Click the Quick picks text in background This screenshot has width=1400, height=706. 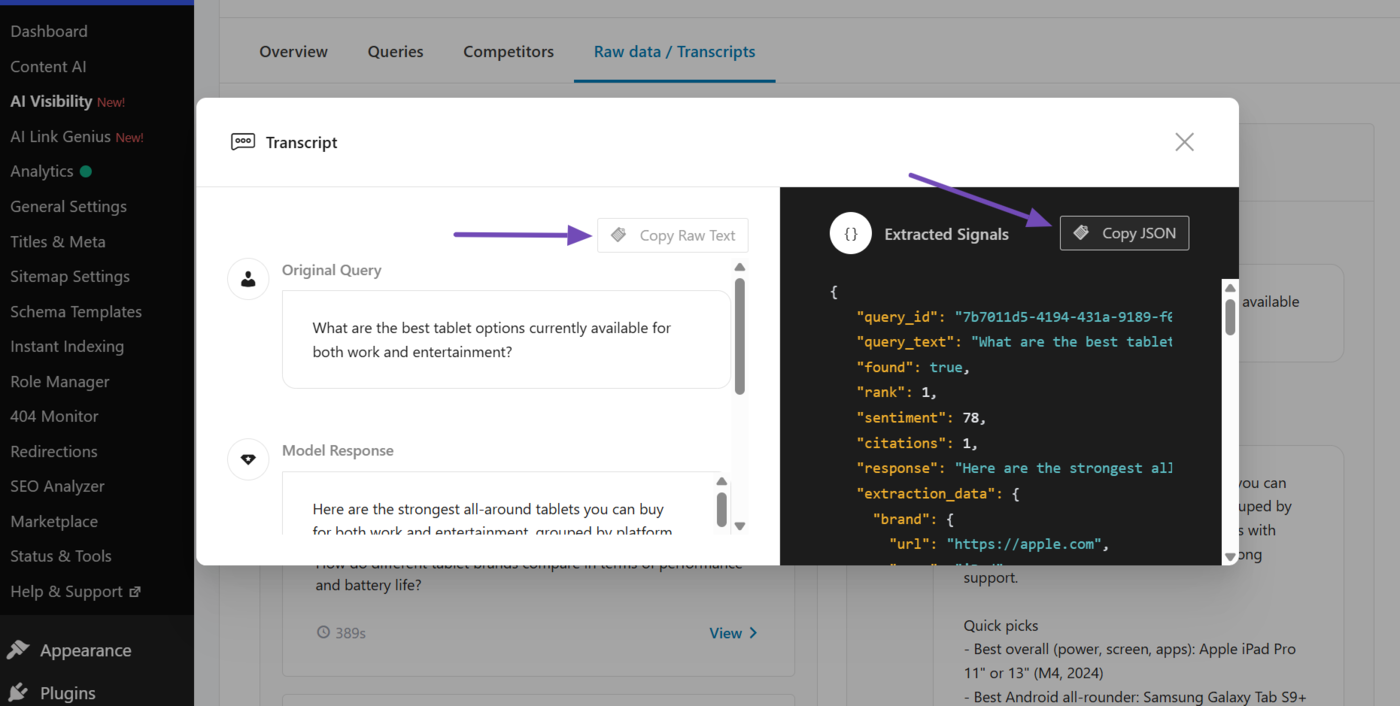click(1001, 625)
